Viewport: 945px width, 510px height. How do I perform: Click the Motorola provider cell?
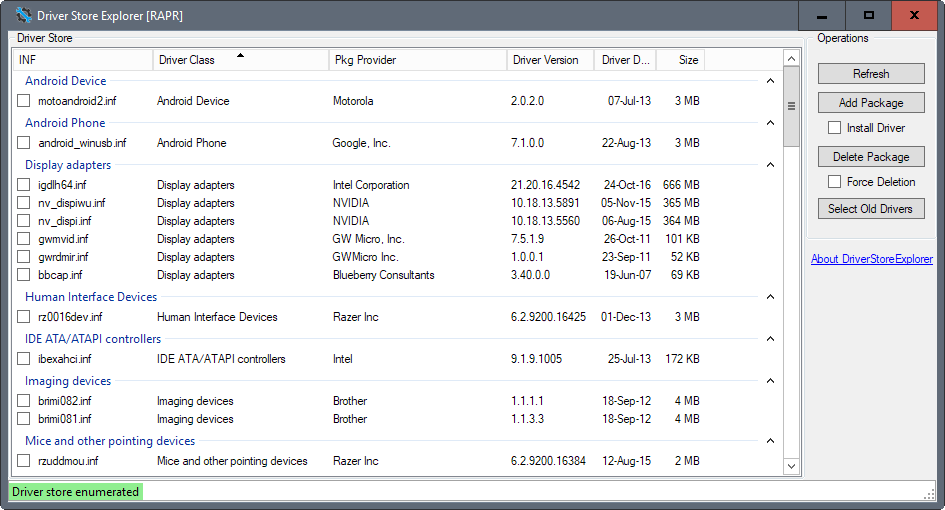(x=353, y=101)
